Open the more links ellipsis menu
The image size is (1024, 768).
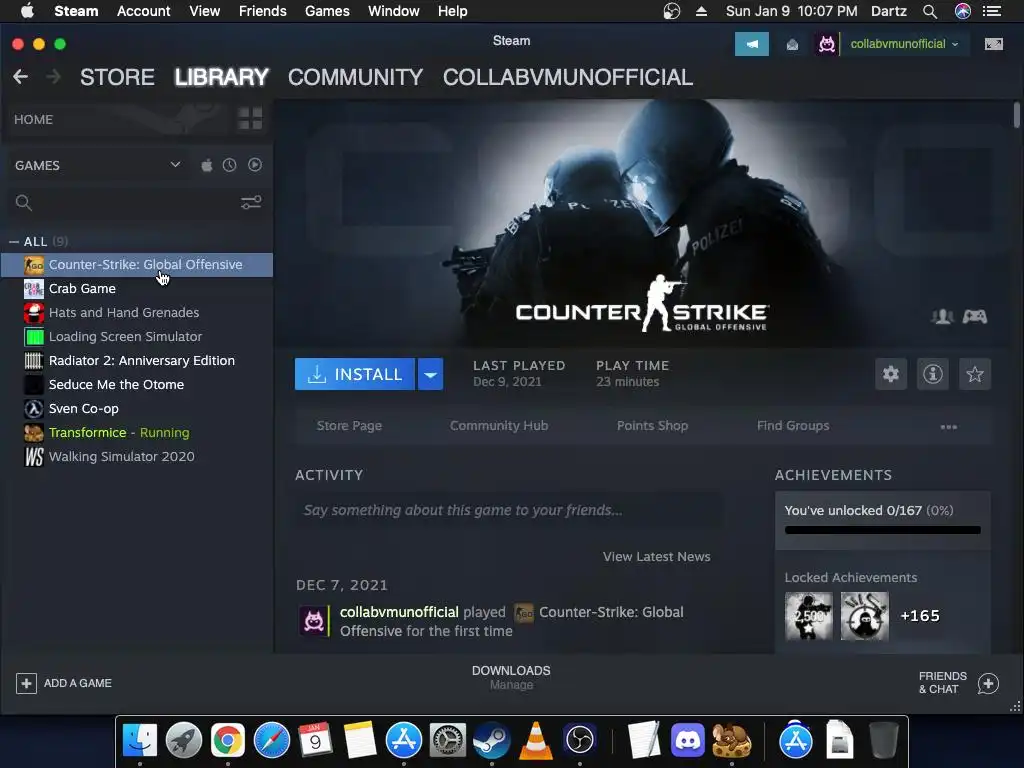coord(948,426)
